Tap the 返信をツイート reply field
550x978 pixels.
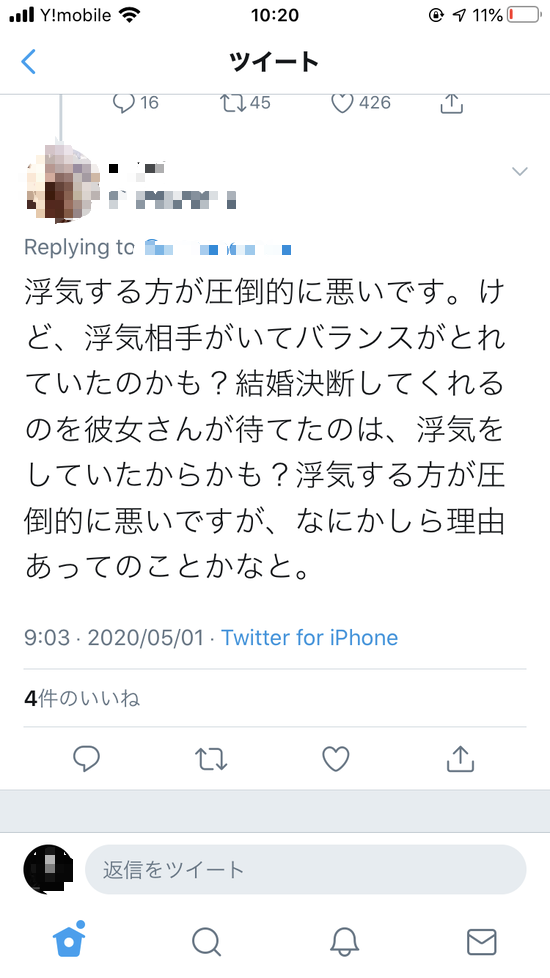306,869
